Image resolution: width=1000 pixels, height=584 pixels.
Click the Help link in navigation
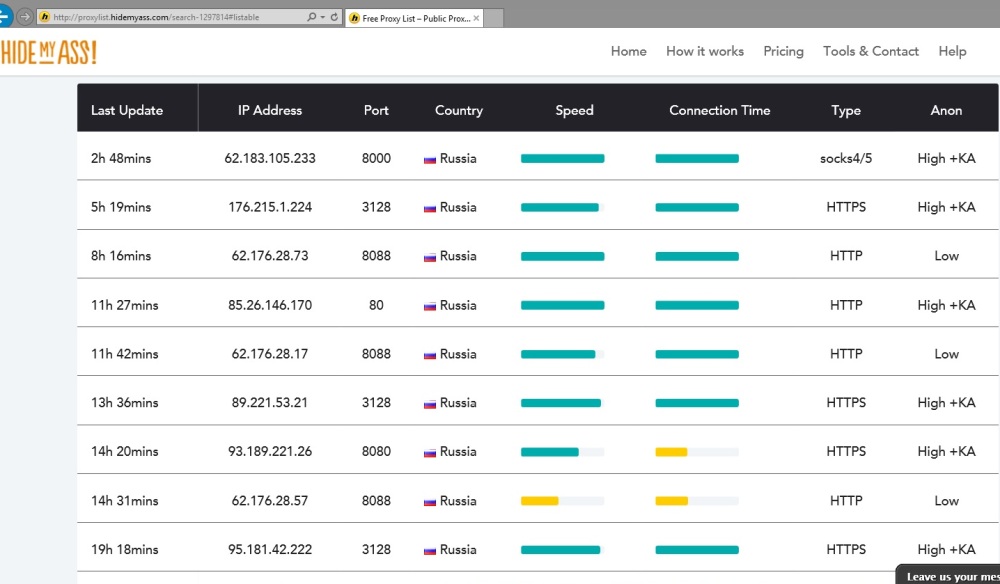[952, 51]
